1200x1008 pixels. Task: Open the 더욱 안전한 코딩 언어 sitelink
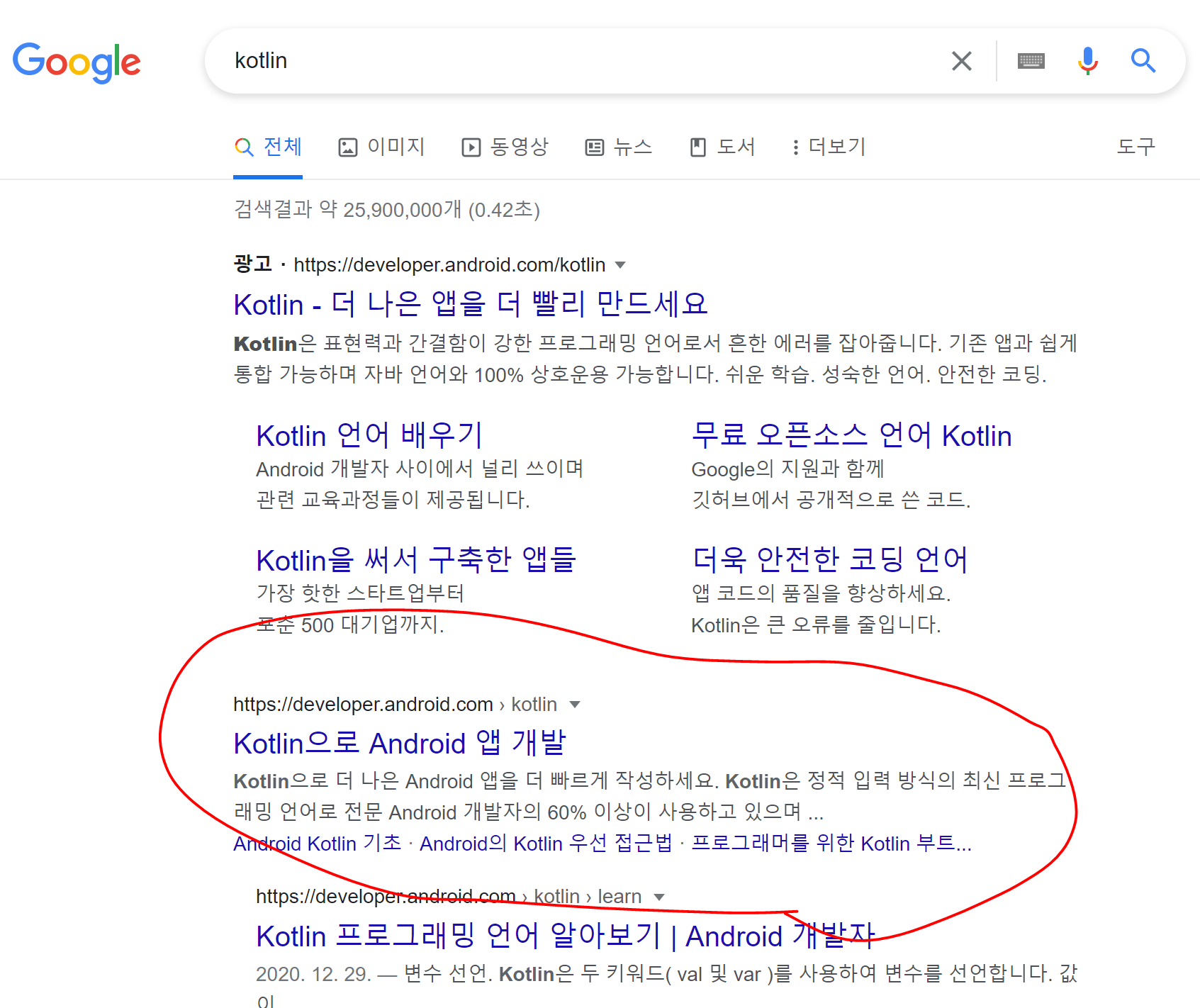click(830, 560)
